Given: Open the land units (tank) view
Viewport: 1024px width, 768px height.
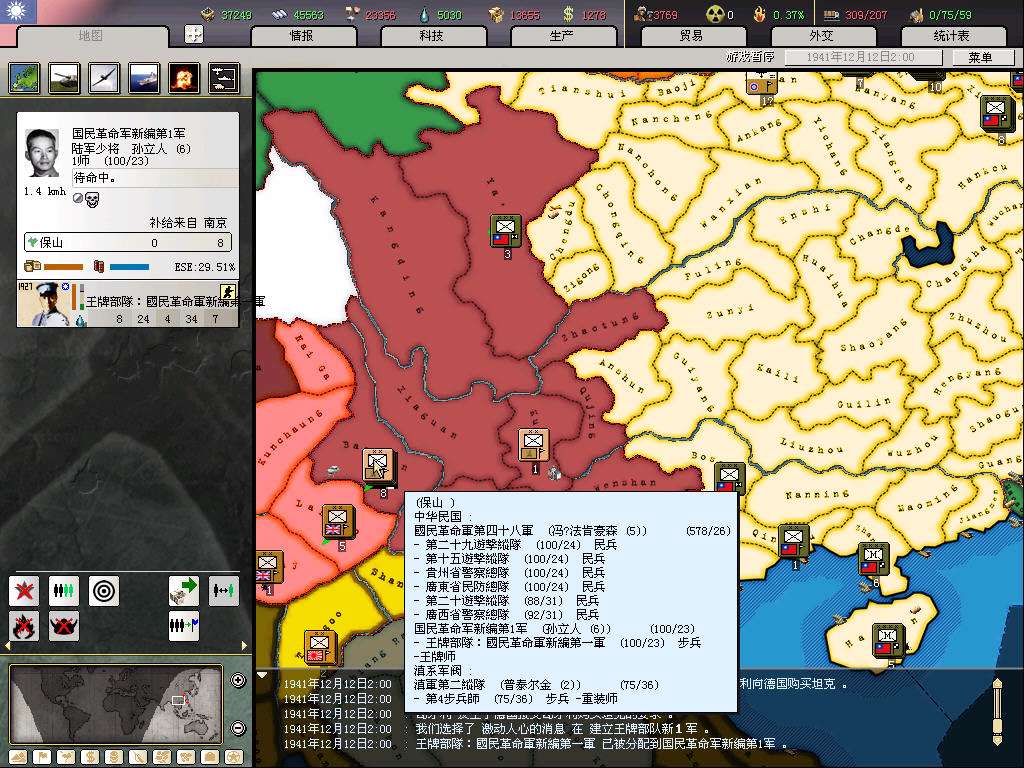Looking at the screenshot, I should click(64, 78).
